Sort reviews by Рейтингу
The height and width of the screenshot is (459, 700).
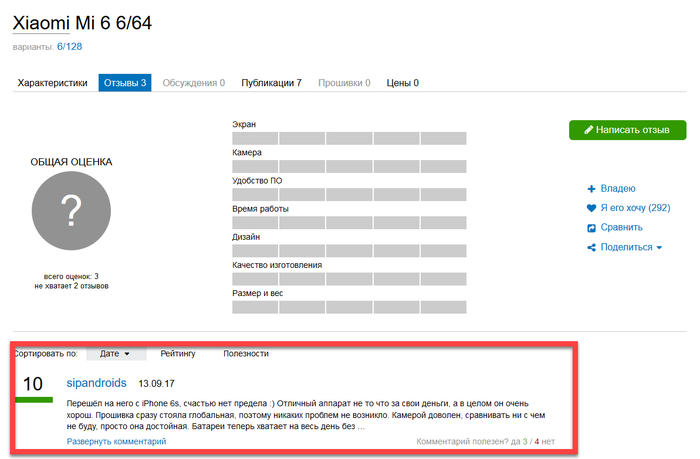177,353
